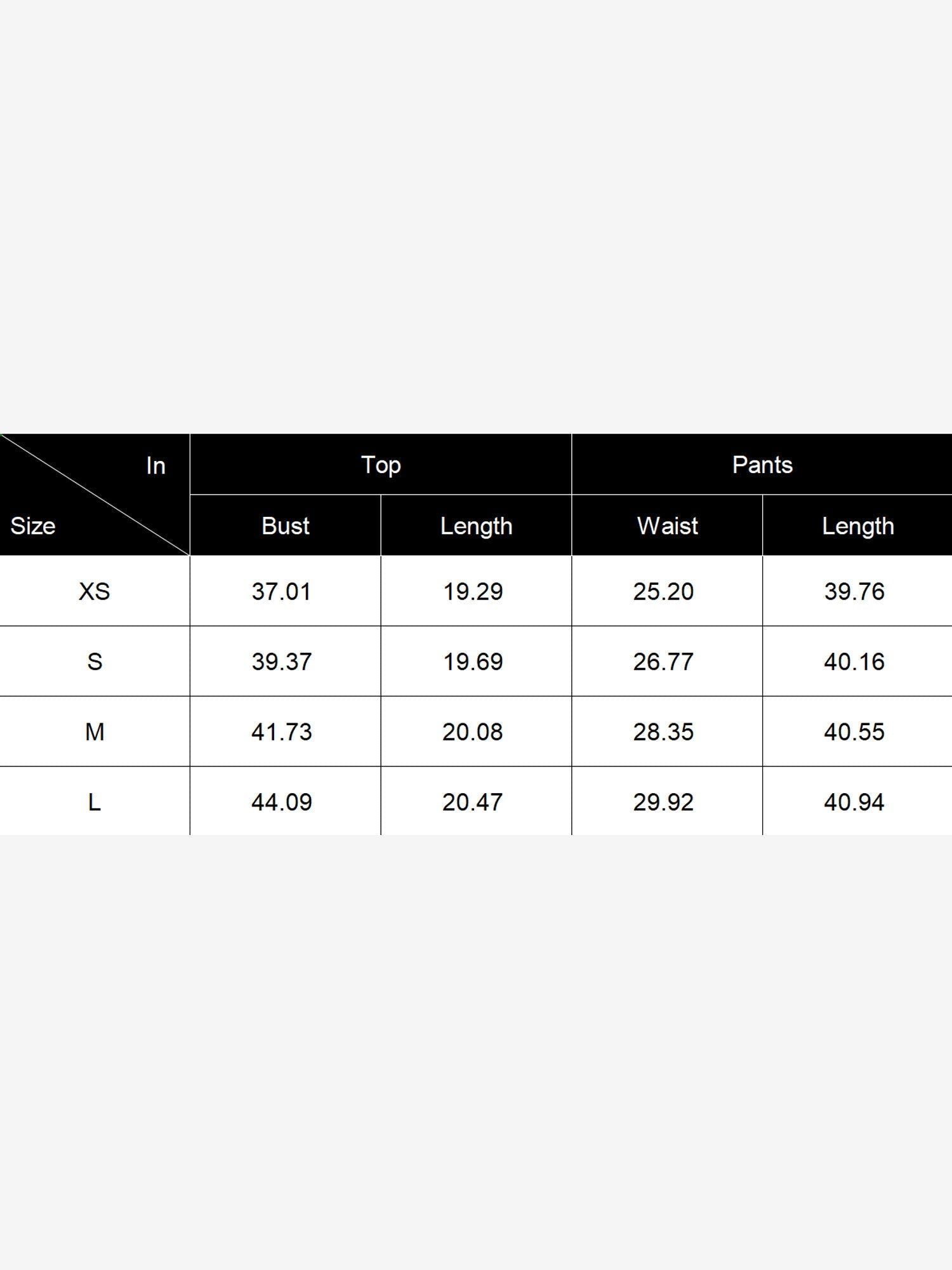Viewport: 952px width, 1270px height.
Task: Click the S waist value 26.77
Action: 663,662
